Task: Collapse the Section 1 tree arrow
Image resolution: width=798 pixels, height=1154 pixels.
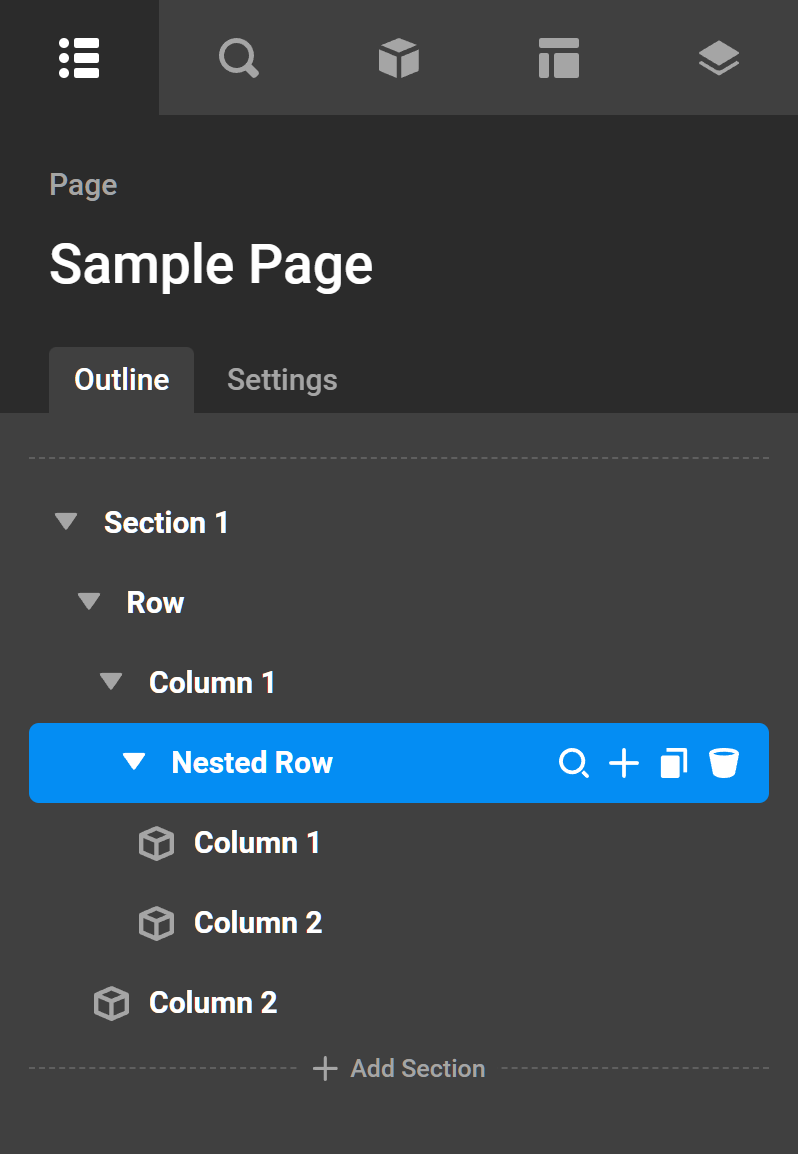Action: (66, 522)
